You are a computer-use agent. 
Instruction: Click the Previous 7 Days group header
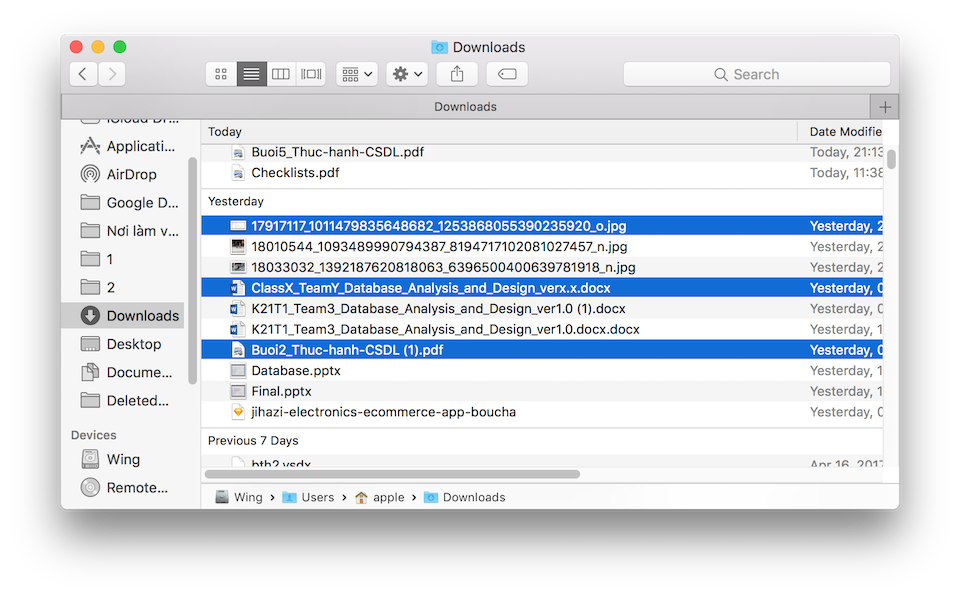[x=253, y=441]
